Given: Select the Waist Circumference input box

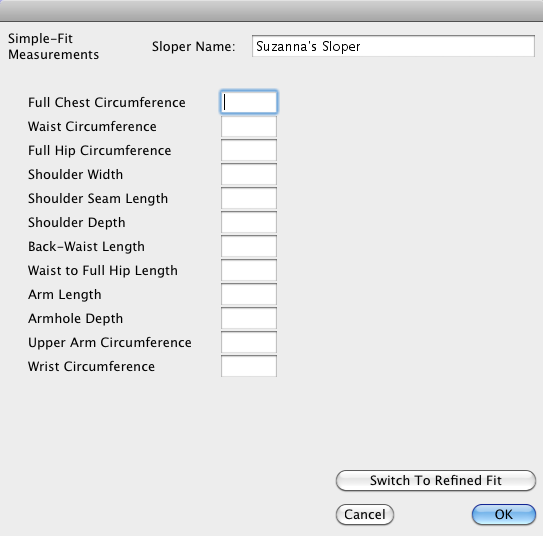Looking at the screenshot, I should click(x=249, y=126).
